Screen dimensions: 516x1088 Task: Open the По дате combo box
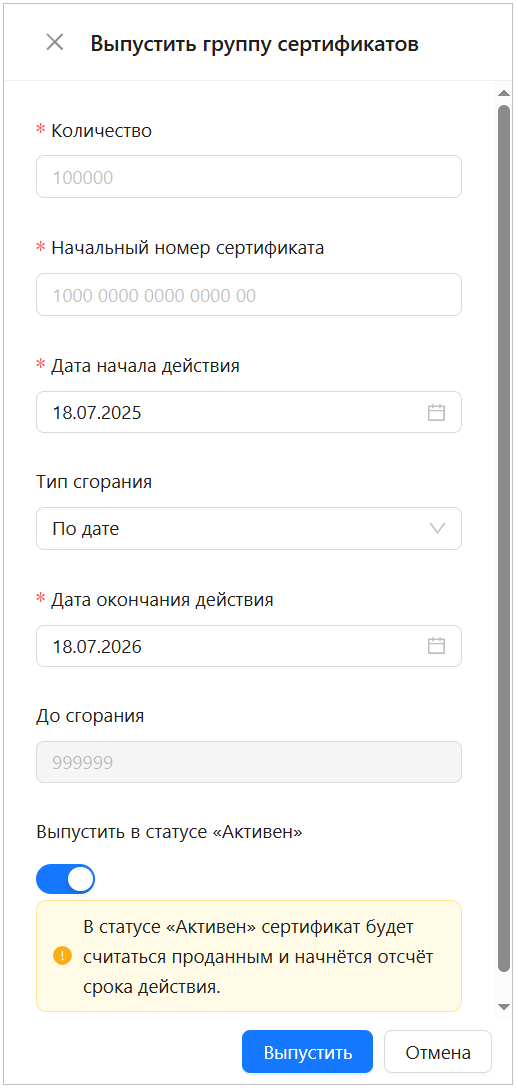point(249,529)
